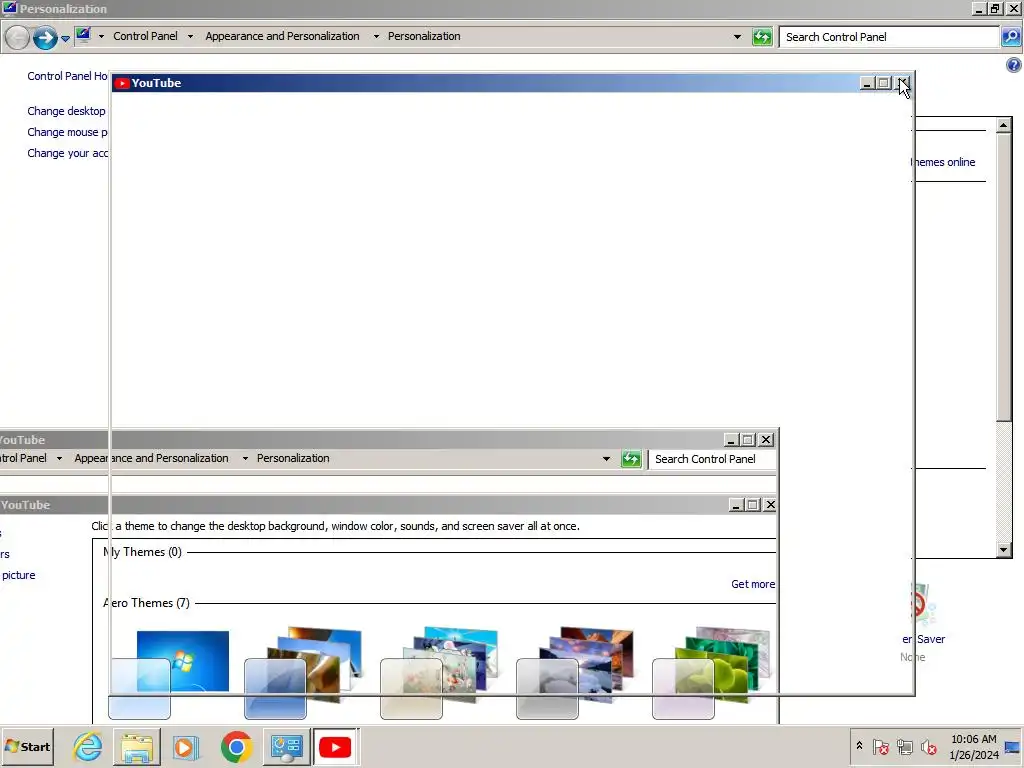Click the Show desktop icon in tray

coord(1014,747)
